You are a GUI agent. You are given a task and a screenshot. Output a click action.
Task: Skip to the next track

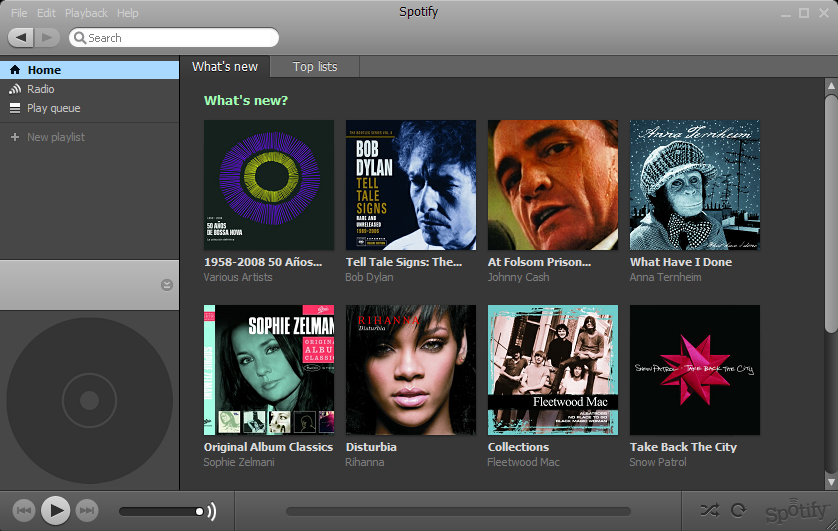[87, 511]
